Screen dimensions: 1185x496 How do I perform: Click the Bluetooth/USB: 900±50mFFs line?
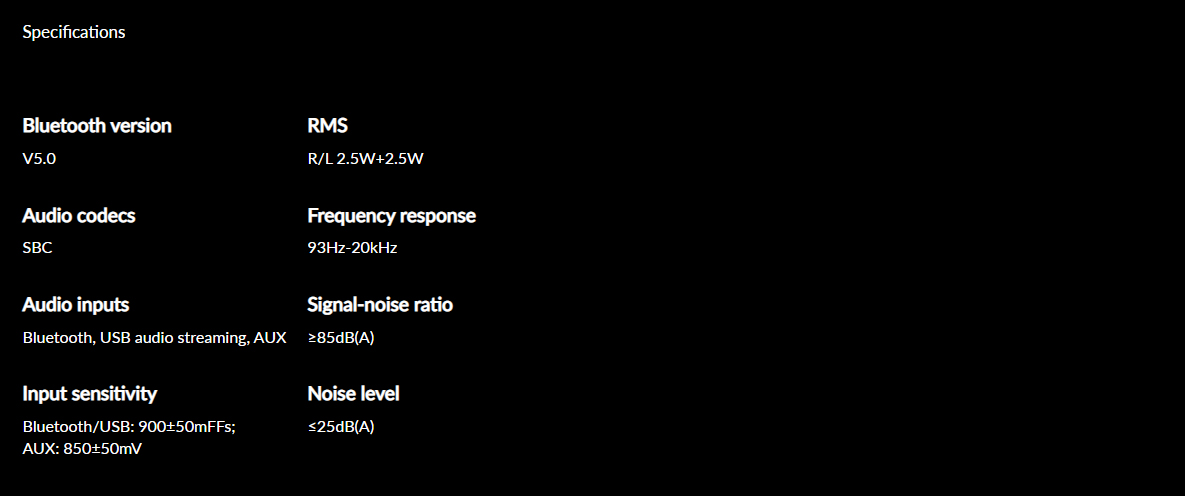point(129,426)
